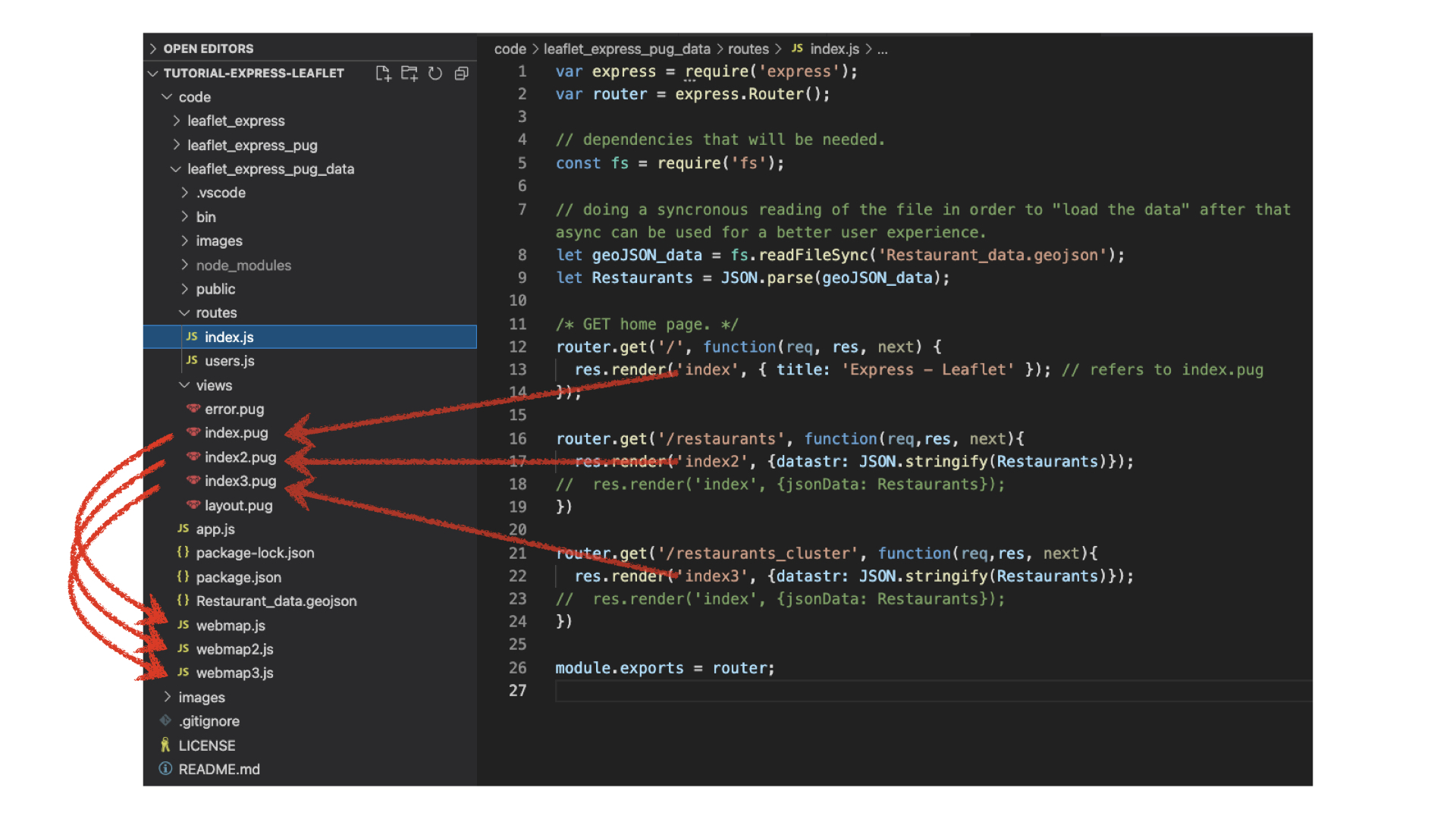
Task: Click the braces icon beside package.json
Action: pyautogui.click(x=183, y=577)
